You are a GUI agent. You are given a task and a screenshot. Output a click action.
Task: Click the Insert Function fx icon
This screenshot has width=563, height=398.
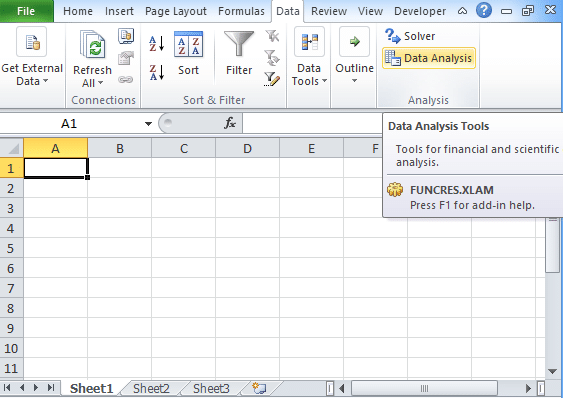tap(230, 123)
